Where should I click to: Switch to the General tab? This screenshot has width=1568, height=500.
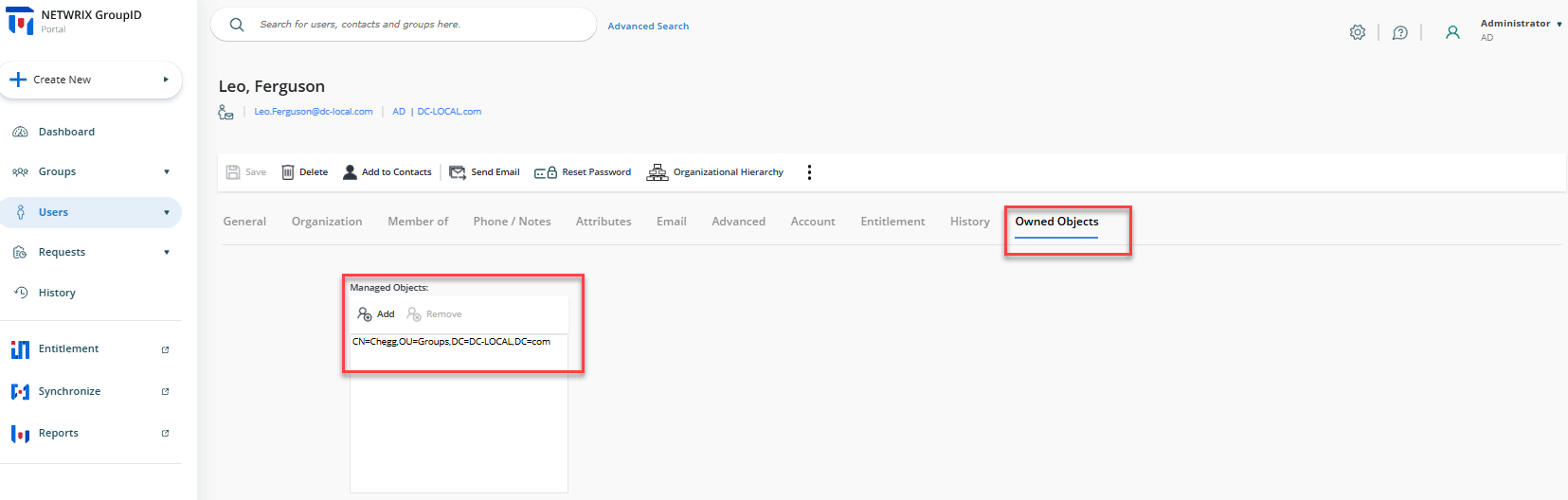coord(244,222)
